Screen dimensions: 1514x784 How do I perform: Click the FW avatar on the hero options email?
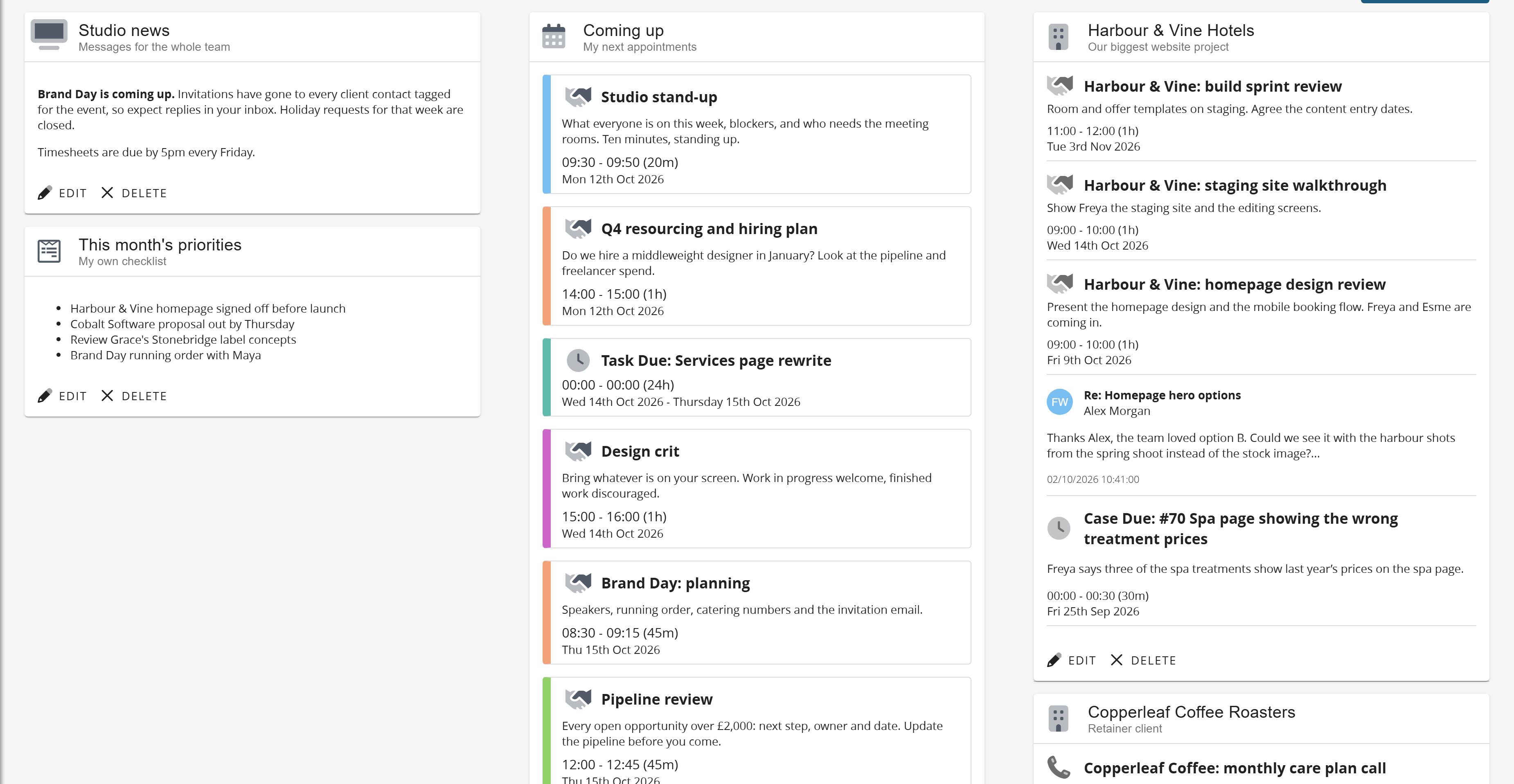tap(1060, 402)
